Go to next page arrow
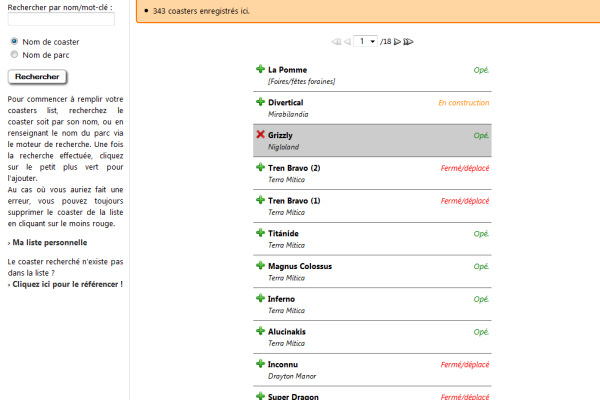This screenshot has height=400, width=600. (x=397, y=42)
